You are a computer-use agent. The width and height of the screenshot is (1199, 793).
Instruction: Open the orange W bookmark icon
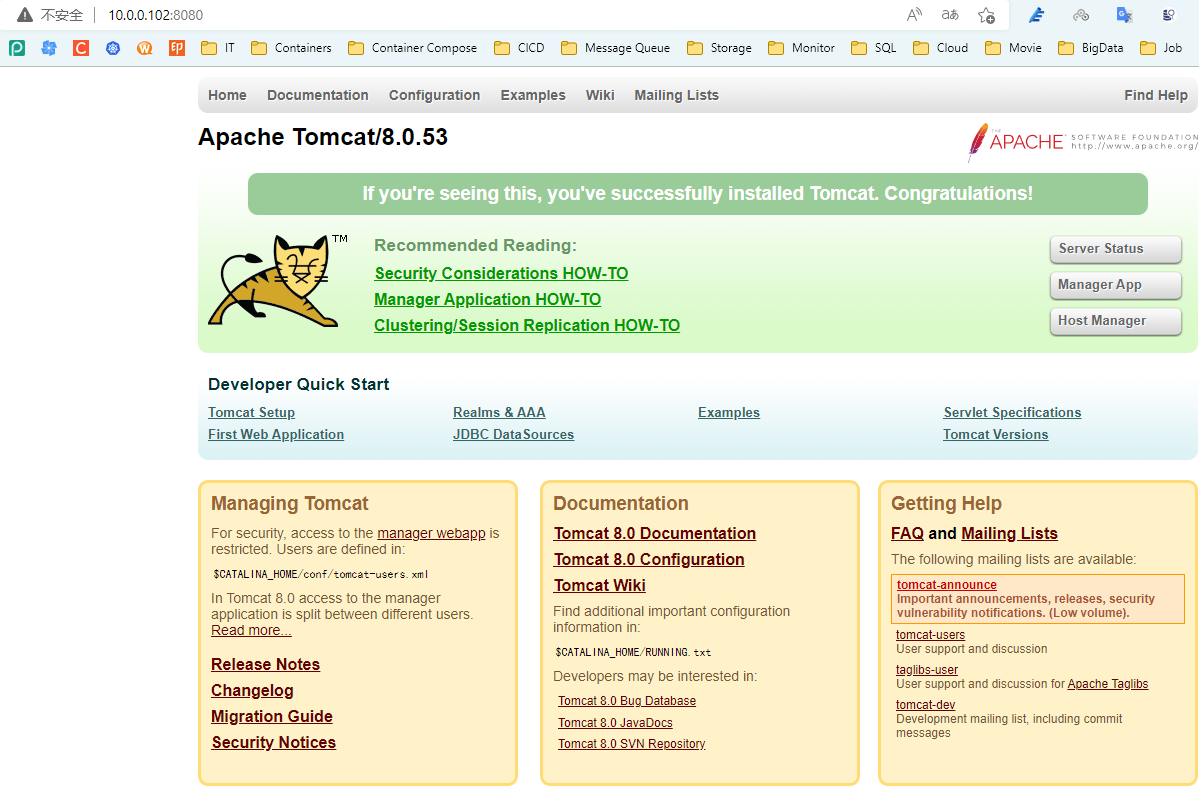(x=145, y=48)
